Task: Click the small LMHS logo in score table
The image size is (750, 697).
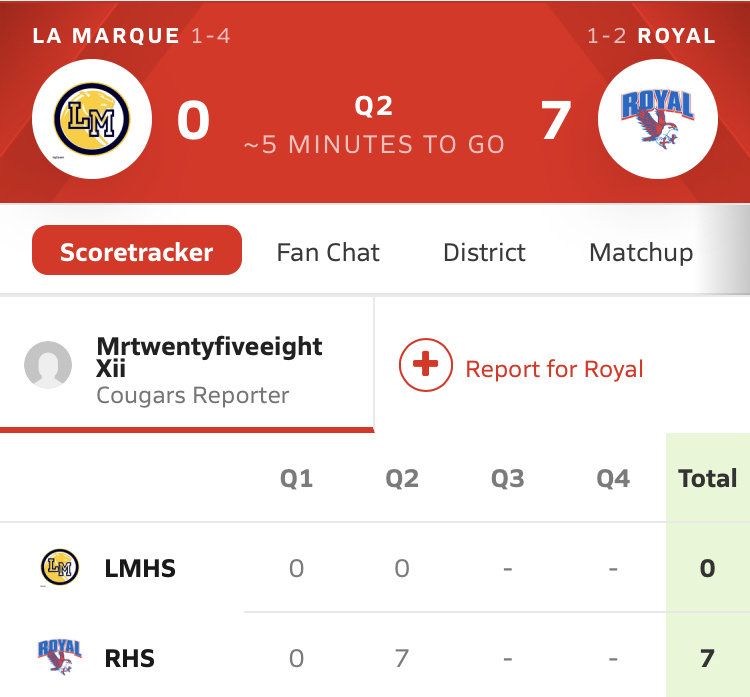Action: tap(59, 568)
